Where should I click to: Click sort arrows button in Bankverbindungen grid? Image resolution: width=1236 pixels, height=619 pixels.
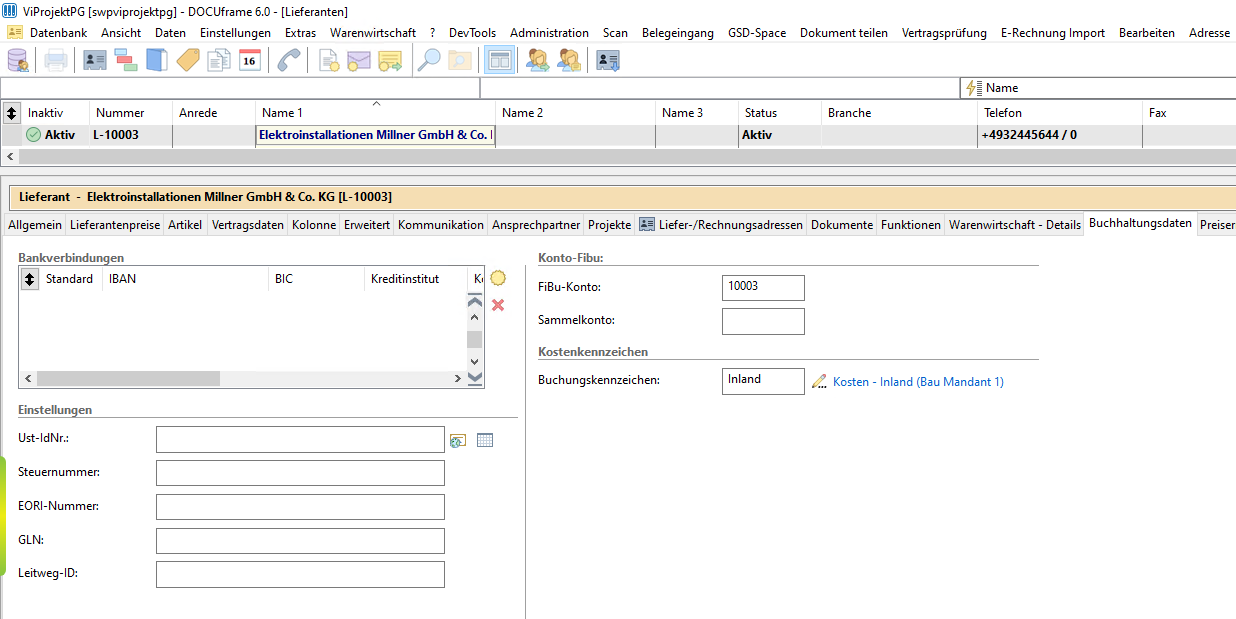tap(29, 280)
